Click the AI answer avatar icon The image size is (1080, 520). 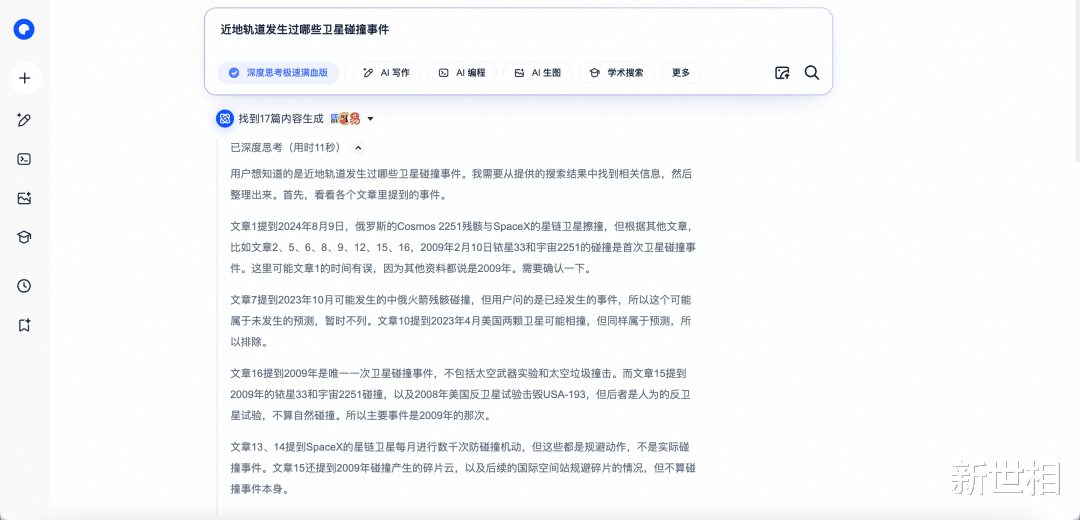[x=224, y=118]
